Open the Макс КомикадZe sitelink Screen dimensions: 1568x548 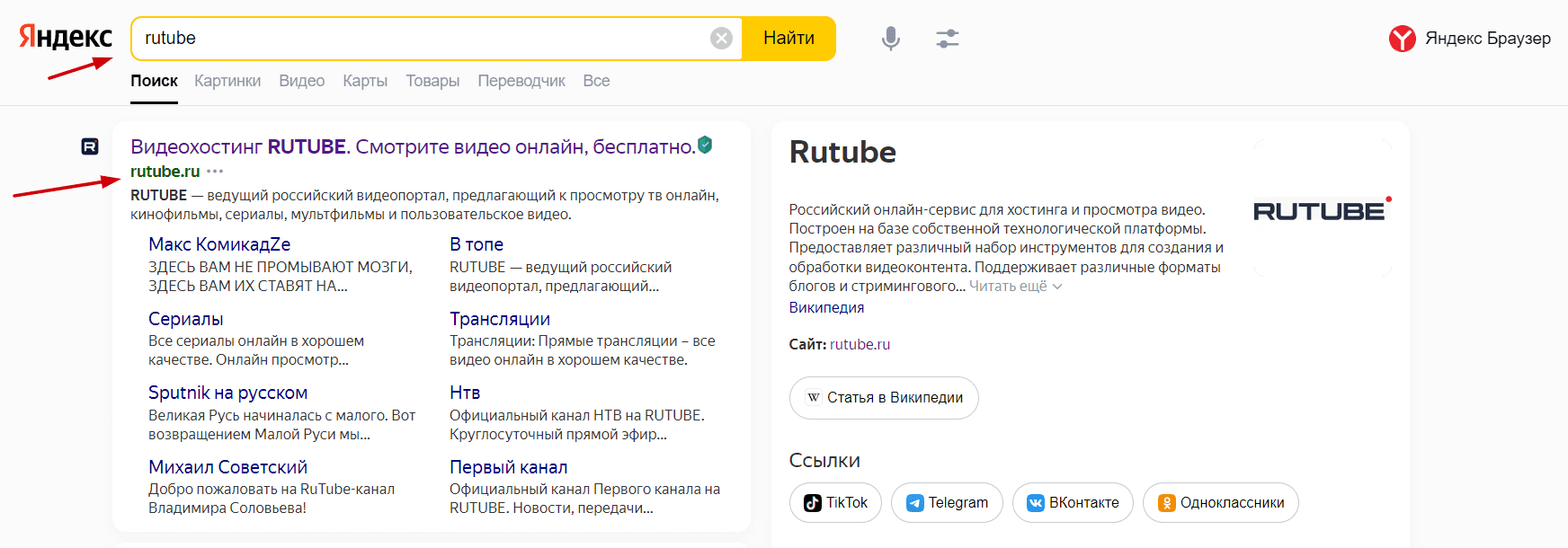pyautogui.click(x=219, y=244)
